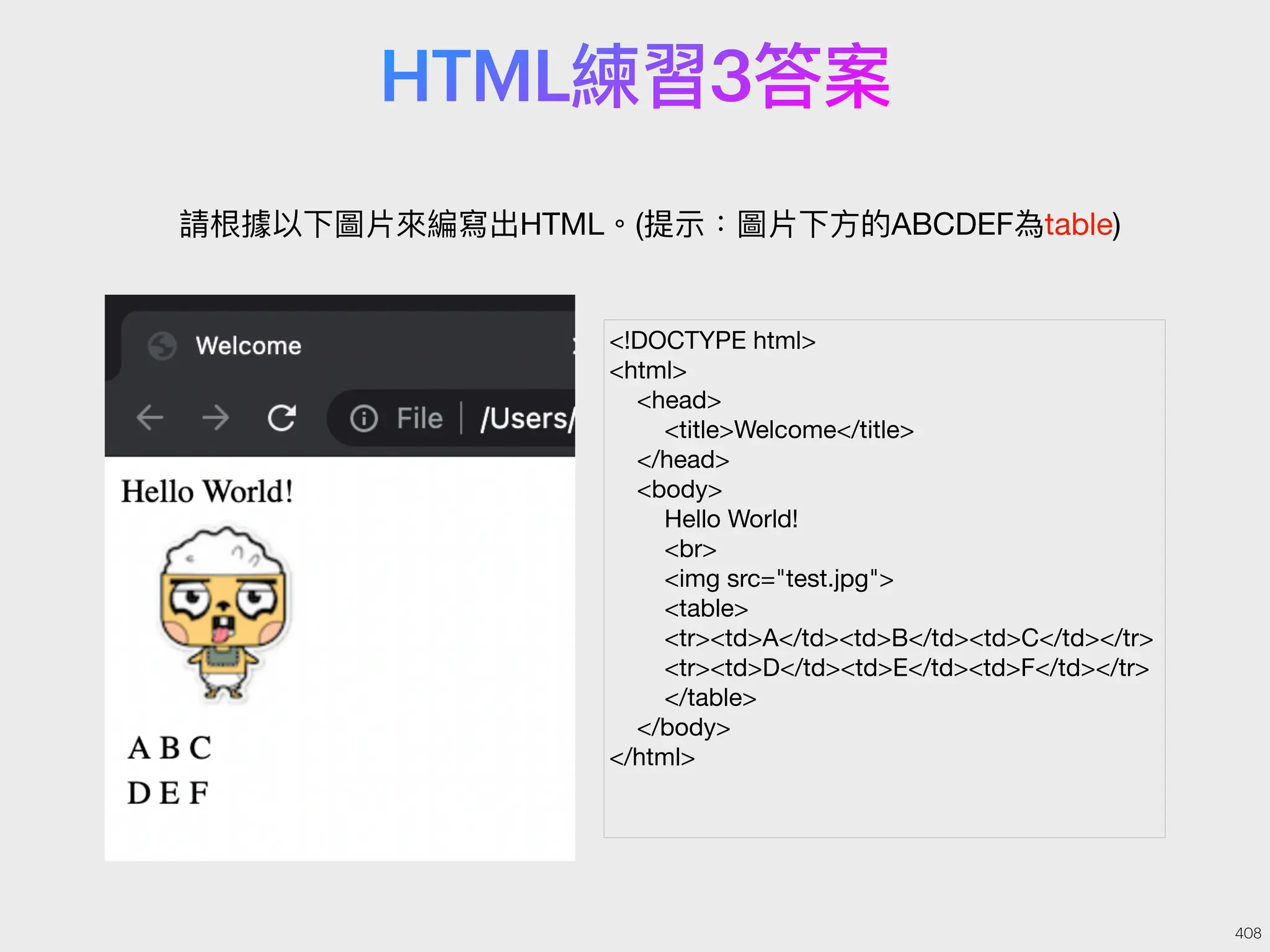The width and height of the screenshot is (1270, 952).
Task: Click the opening <table> code line
Action: tap(706, 609)
